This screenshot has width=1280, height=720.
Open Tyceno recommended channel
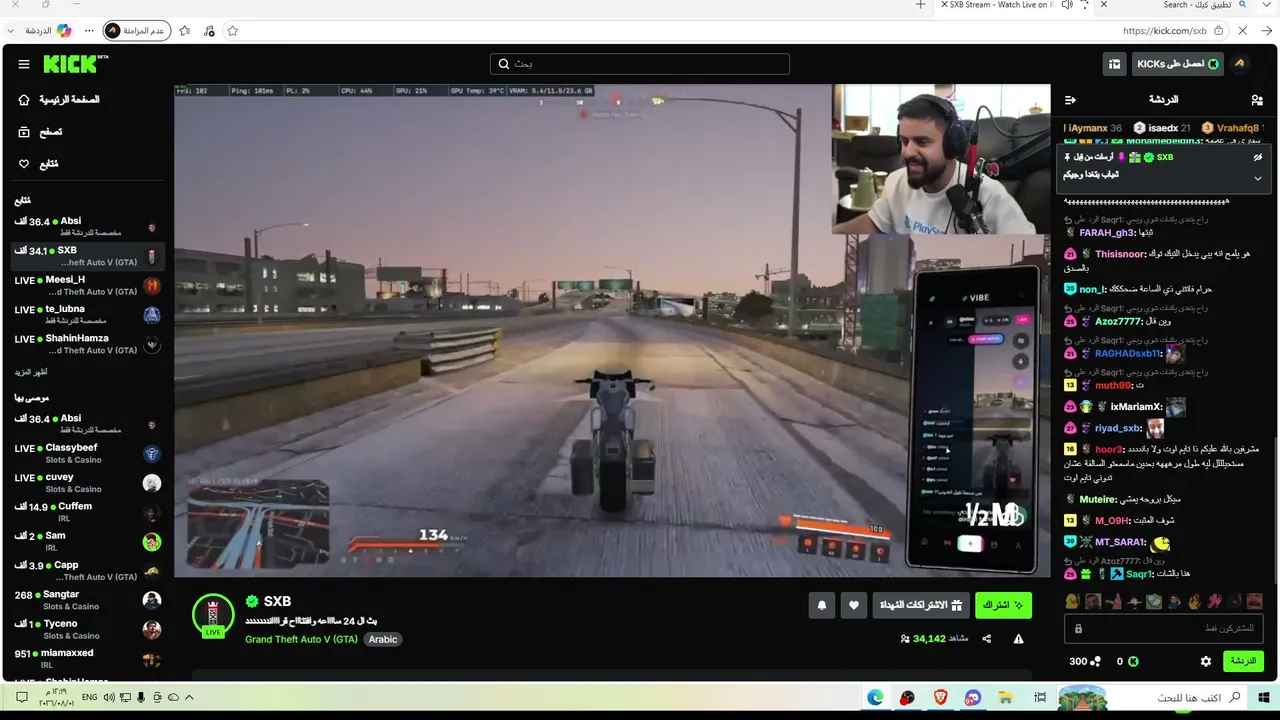click(x=87, y=629)
